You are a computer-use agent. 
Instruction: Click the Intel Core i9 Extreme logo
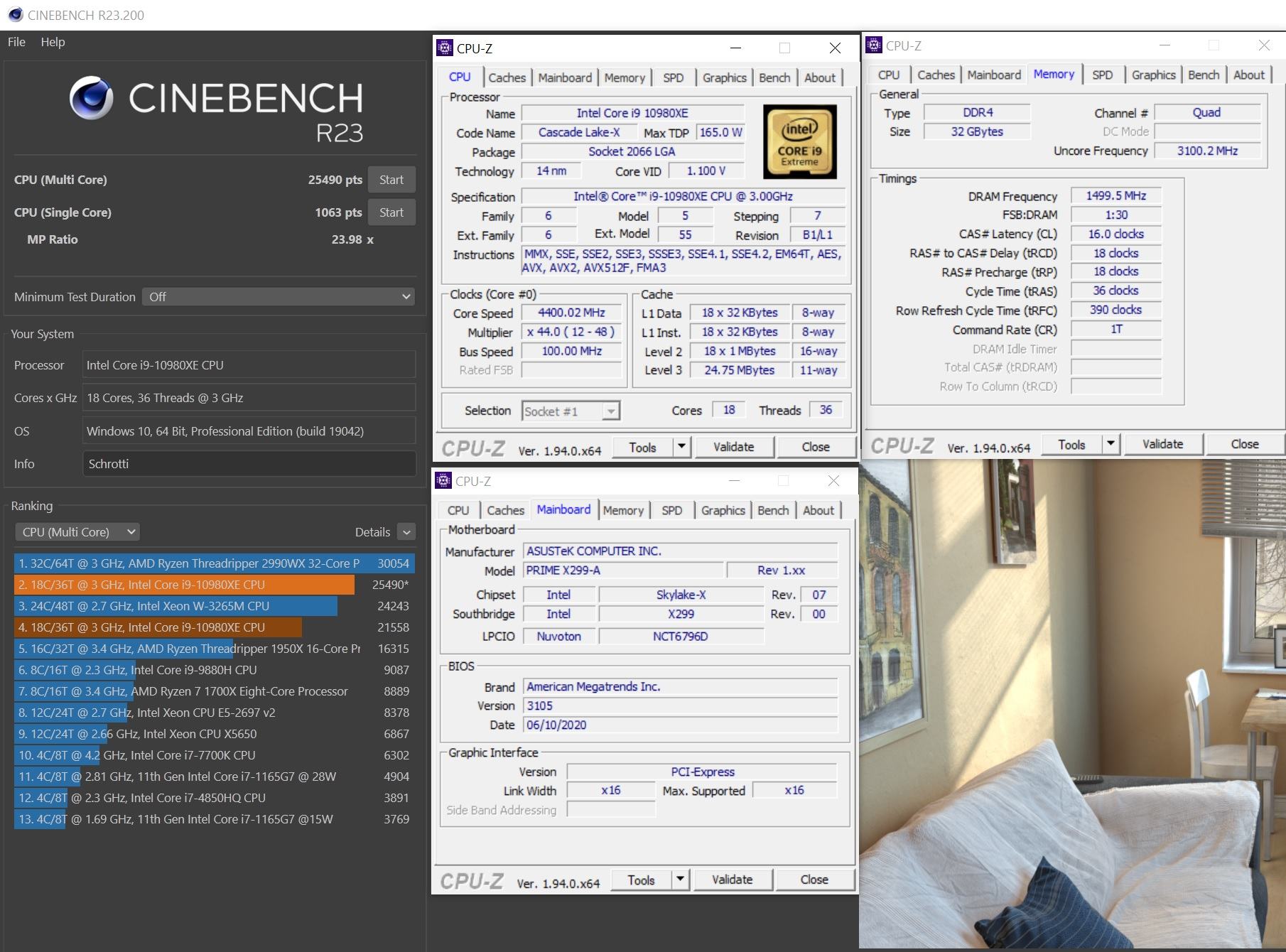point(800,141)
